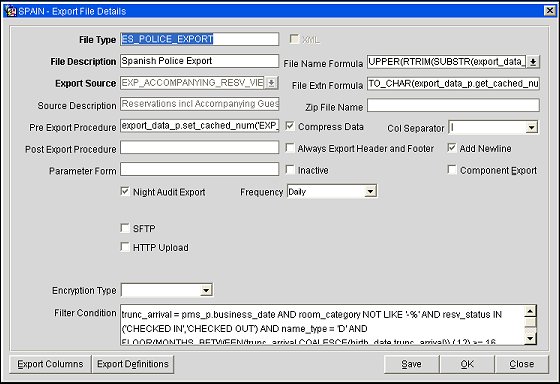Screen dimensions: 560x384
Task: Open the File Name Formula editor arrow
Action: tap(533, 62)
